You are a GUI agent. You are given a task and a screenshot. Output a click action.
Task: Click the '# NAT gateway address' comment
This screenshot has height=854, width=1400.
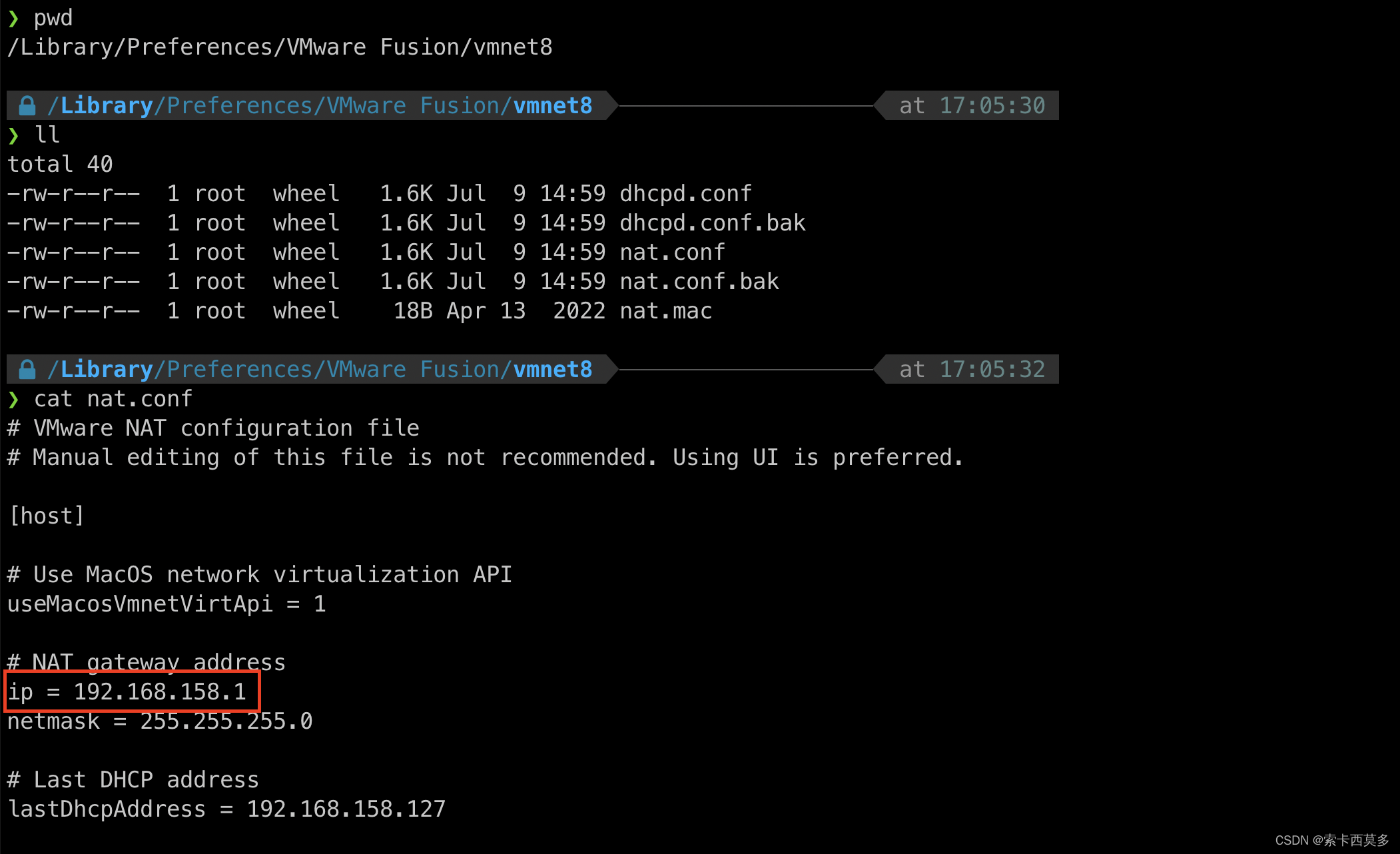click(x=147, y=662)
